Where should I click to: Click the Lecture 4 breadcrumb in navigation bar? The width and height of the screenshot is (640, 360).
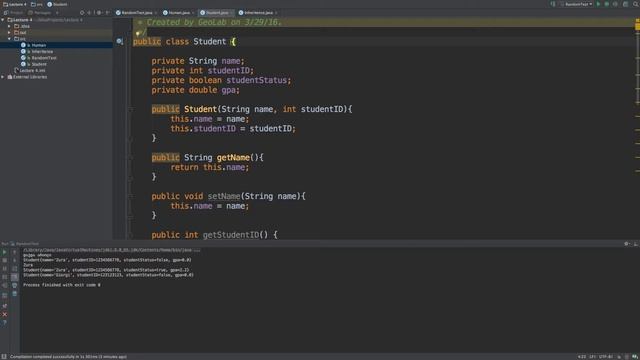15,4
